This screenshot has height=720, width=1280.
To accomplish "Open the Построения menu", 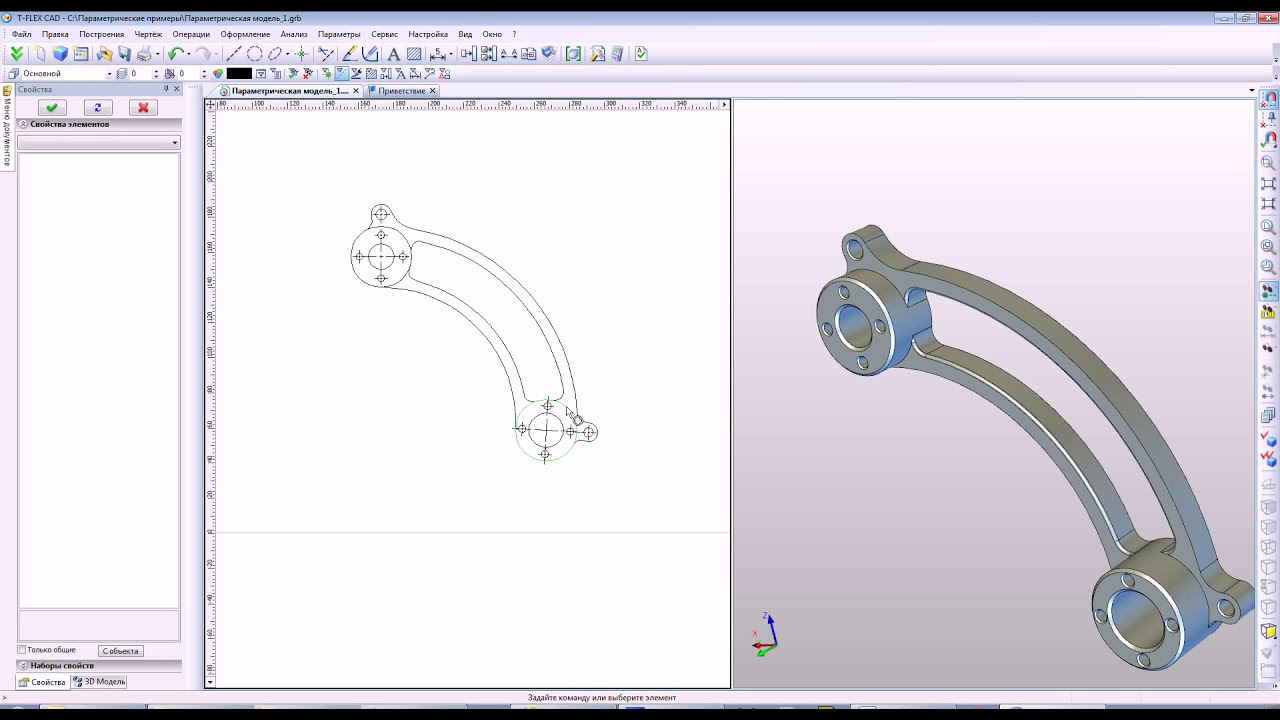I will [x=102, y=34].
